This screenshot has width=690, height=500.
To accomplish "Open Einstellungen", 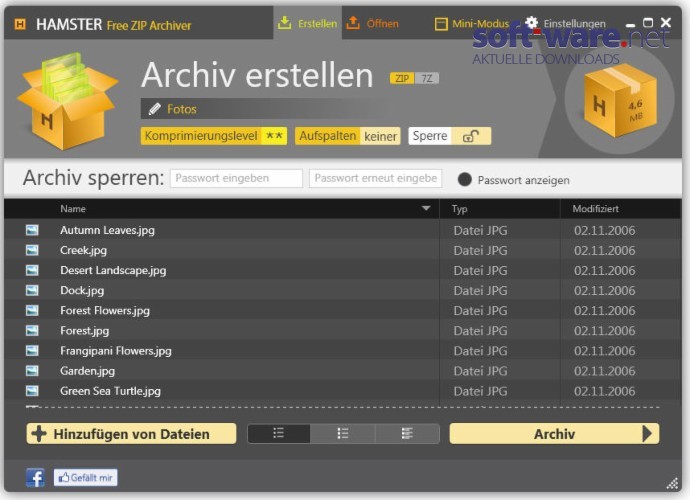I will coord(566,23).
